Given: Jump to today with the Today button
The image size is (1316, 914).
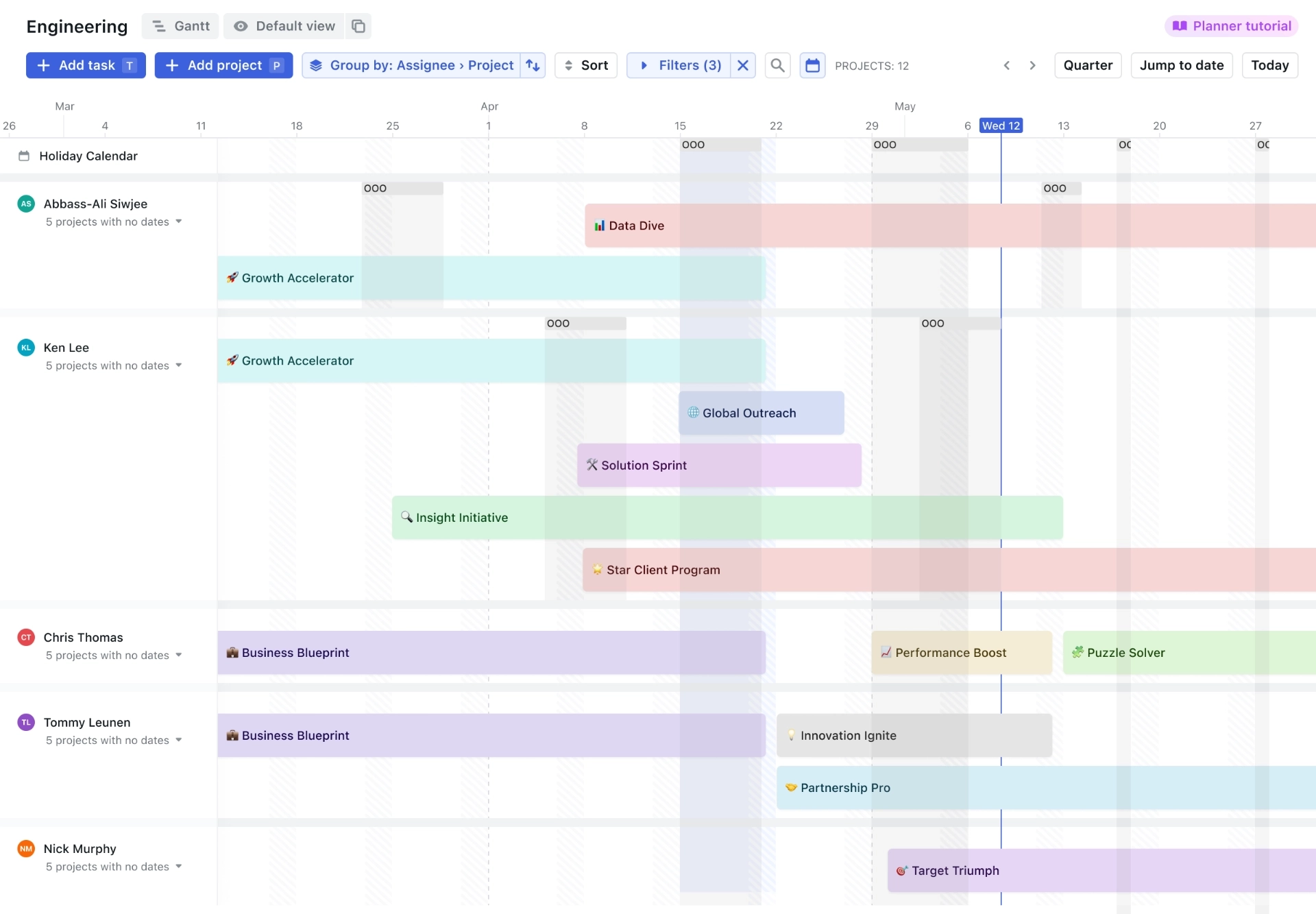Looking at the screenshot, I should tap(1269, 65).
